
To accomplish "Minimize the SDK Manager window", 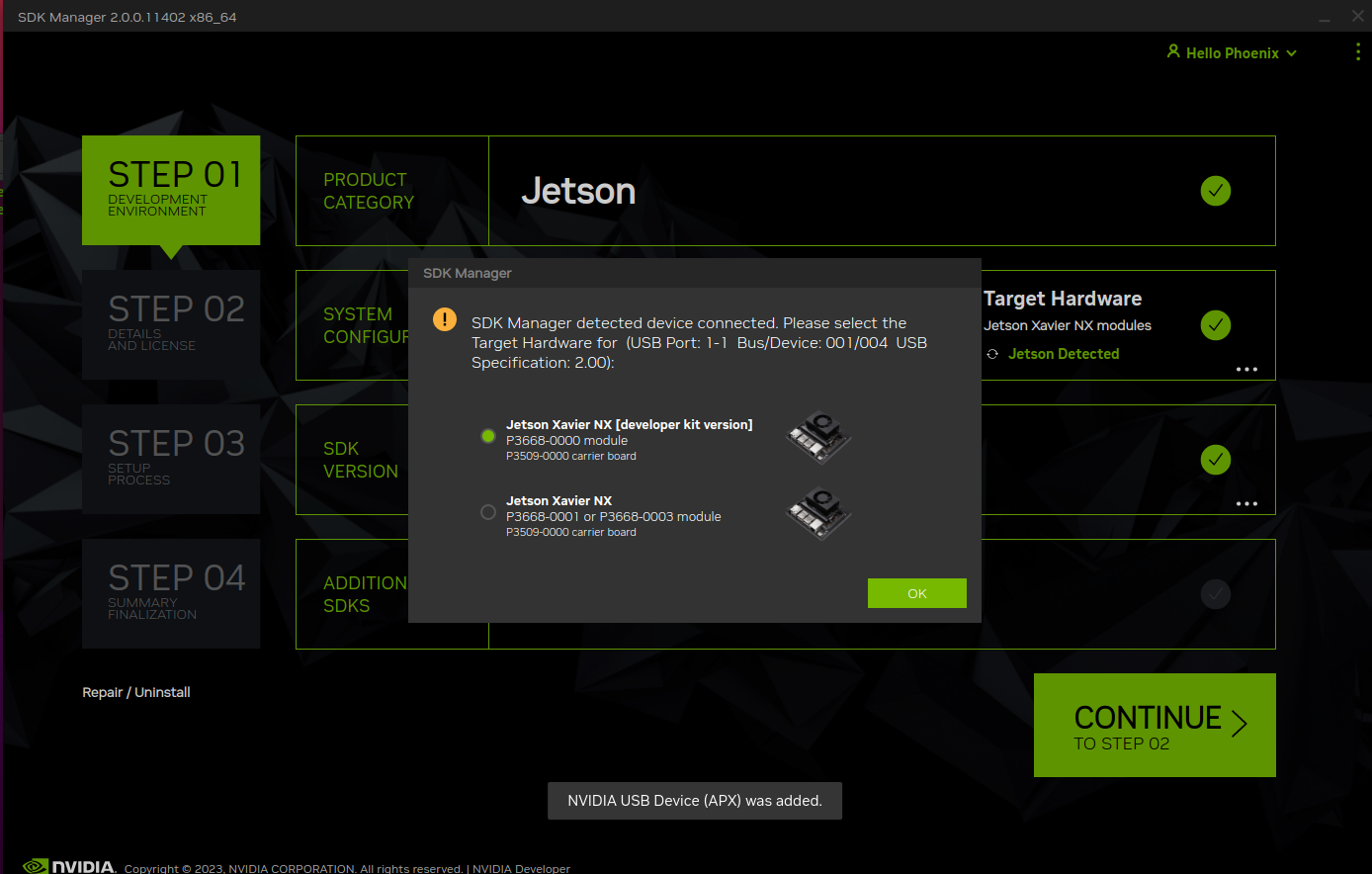I will pyautogui.click(x=1325, y=18).
